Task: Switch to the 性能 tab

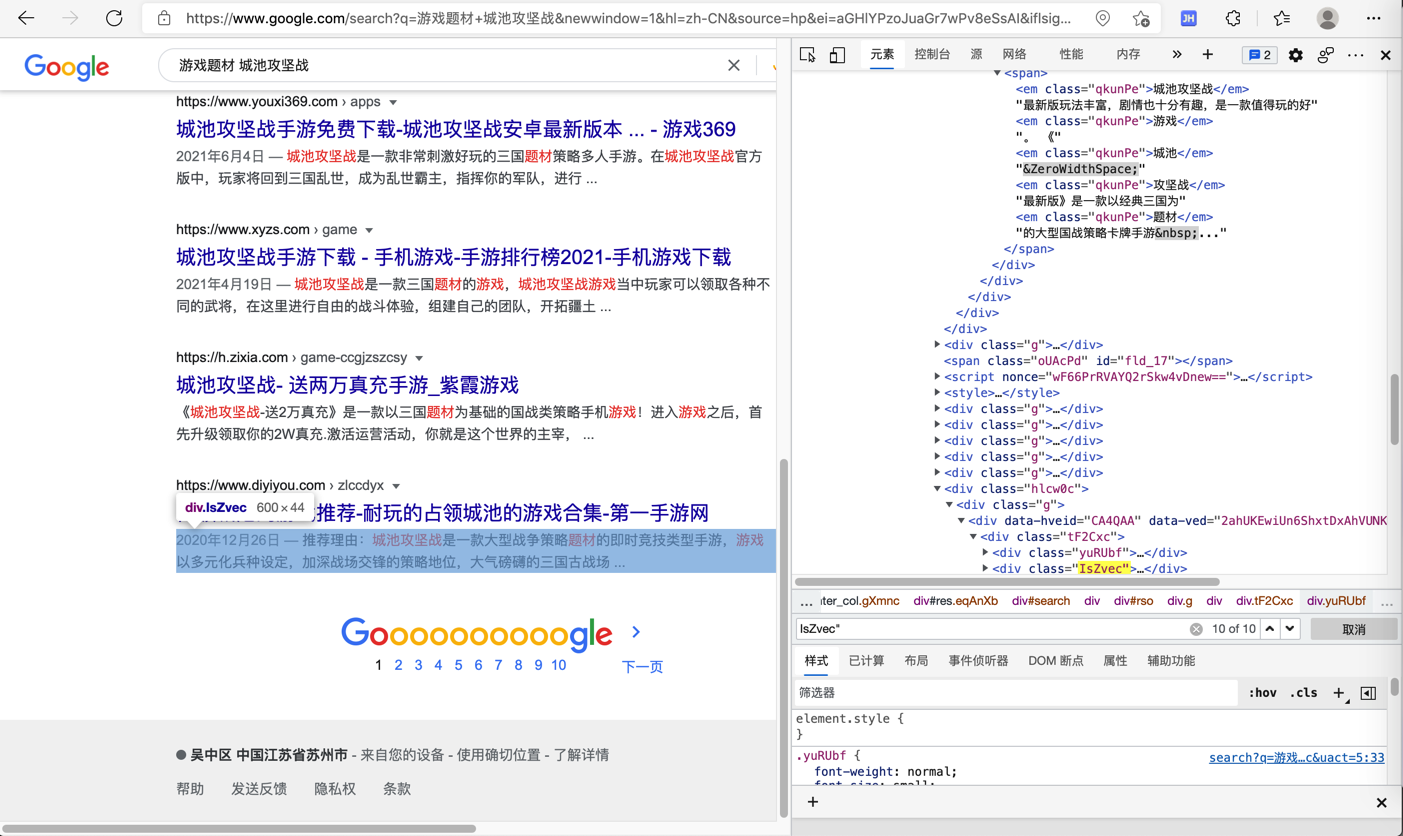Action: (x=1071, y=55)
